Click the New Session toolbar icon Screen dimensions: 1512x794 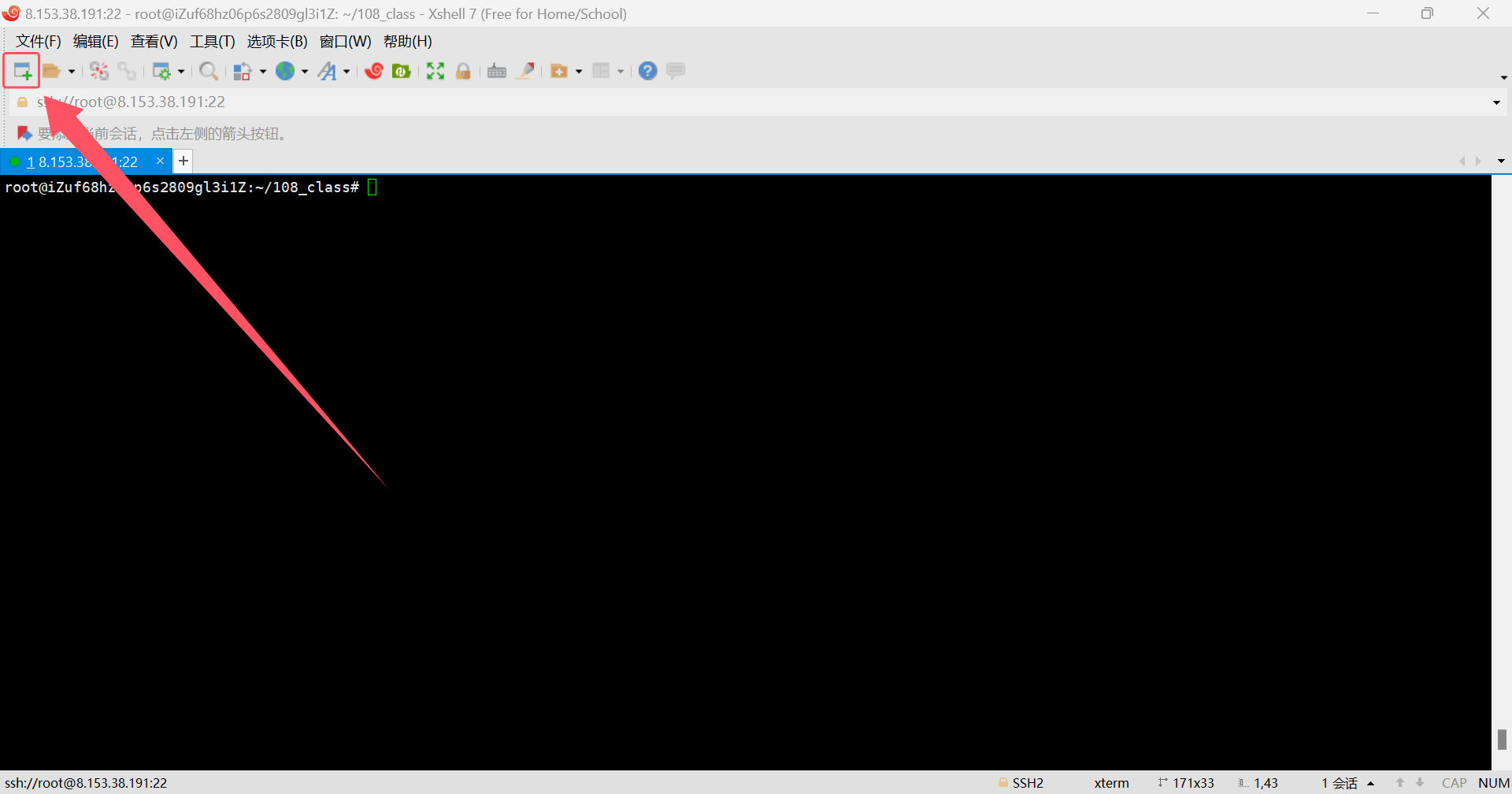(22, 72)
